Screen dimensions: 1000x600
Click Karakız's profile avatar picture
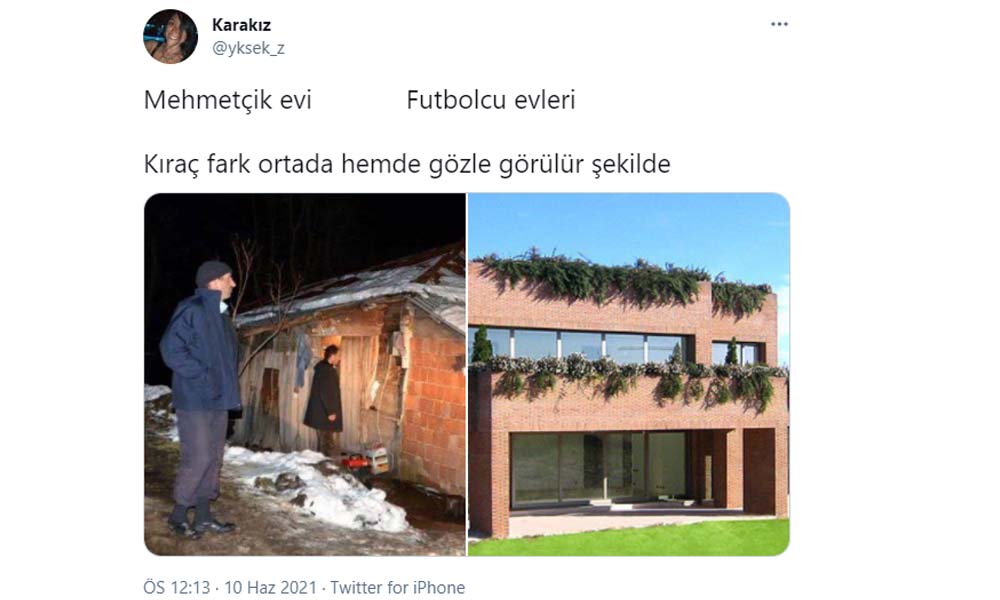pos(170,36)
